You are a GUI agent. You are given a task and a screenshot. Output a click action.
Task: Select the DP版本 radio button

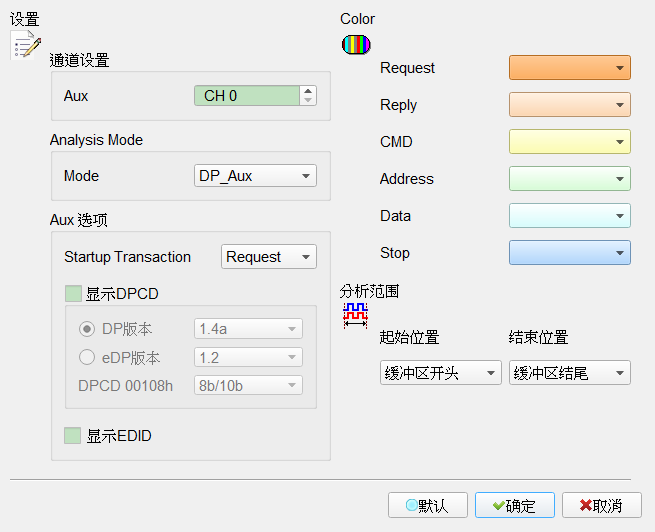(87, 329)
